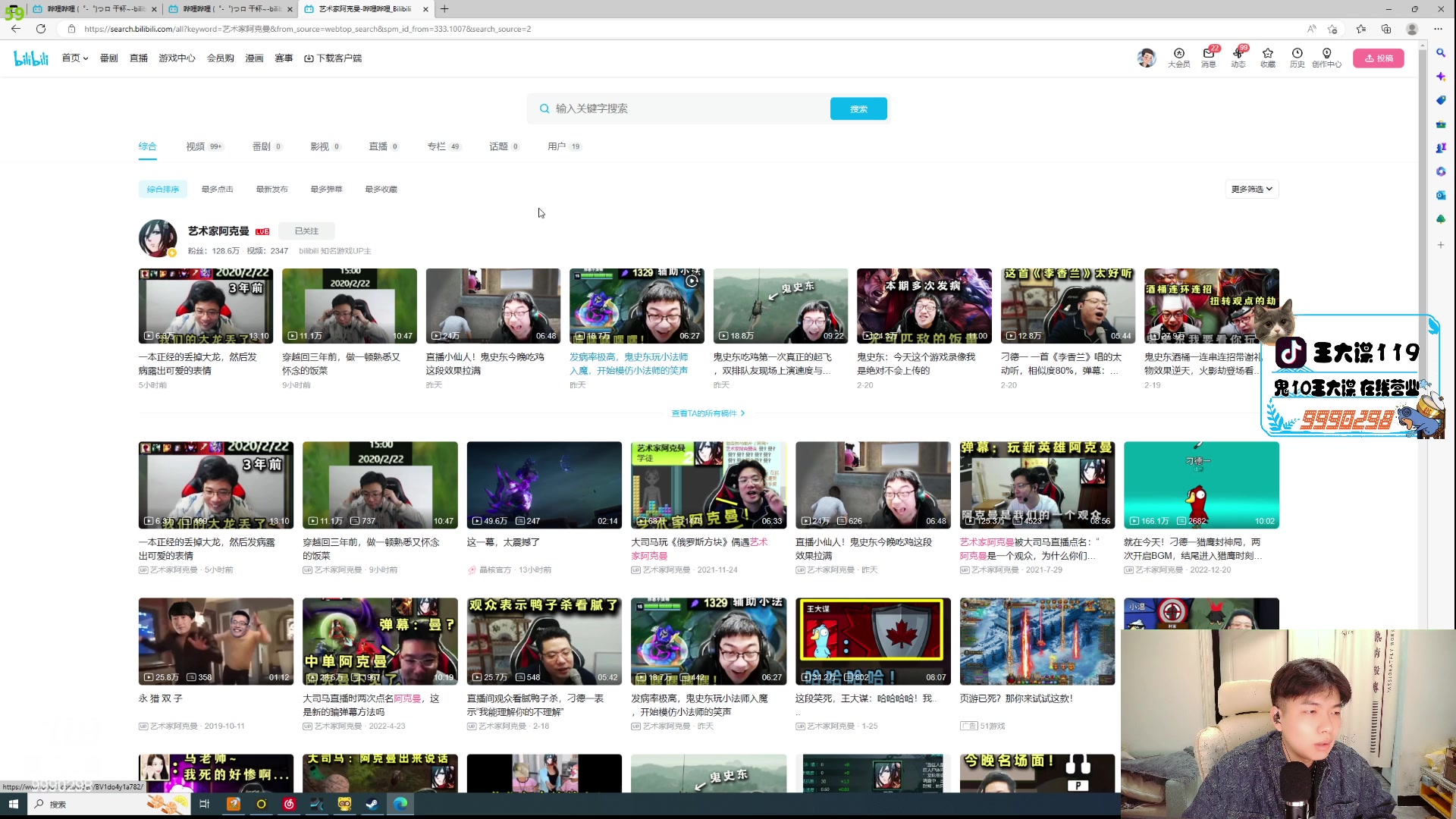Viewport: 1456px width, 819px height.
Task: Click the bilibili logo
Action: pyautogui.click(x=31, y=58)
